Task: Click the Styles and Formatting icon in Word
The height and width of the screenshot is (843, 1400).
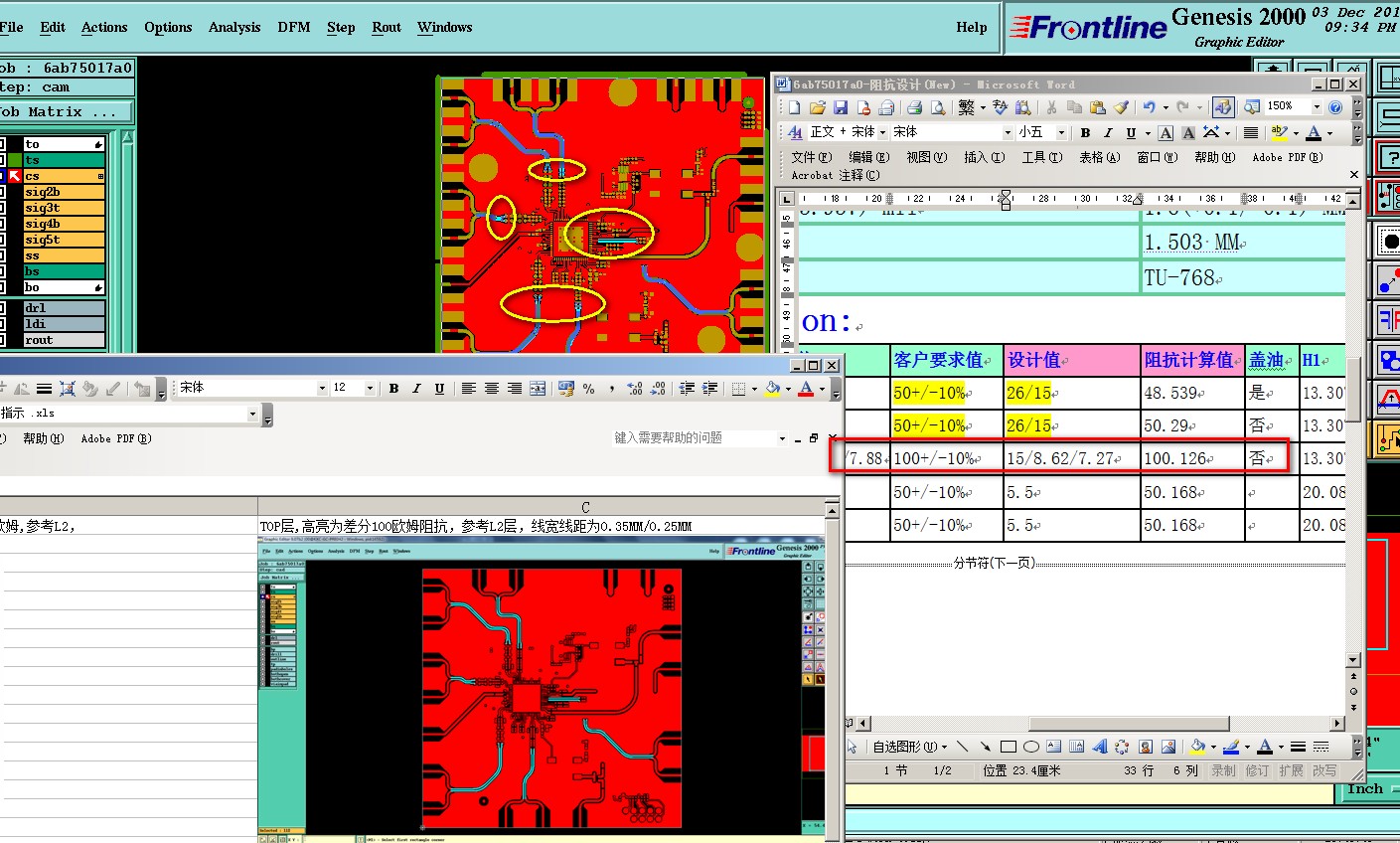Action: [x=795, y=132]
